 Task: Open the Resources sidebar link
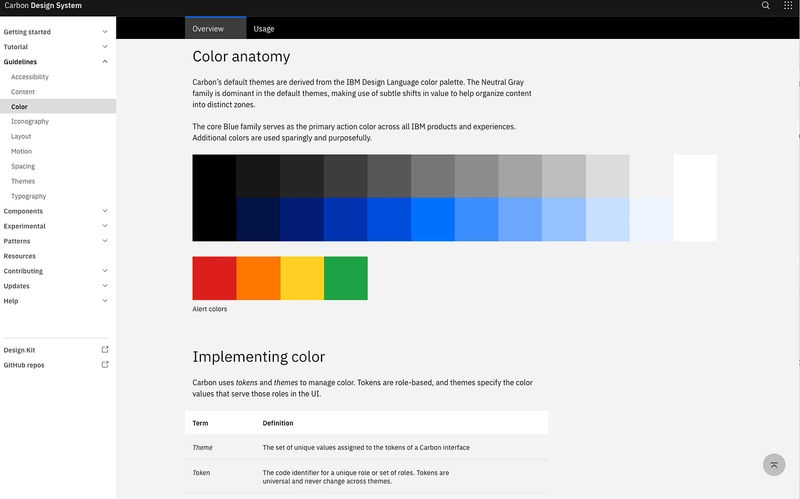coord(19,256)
